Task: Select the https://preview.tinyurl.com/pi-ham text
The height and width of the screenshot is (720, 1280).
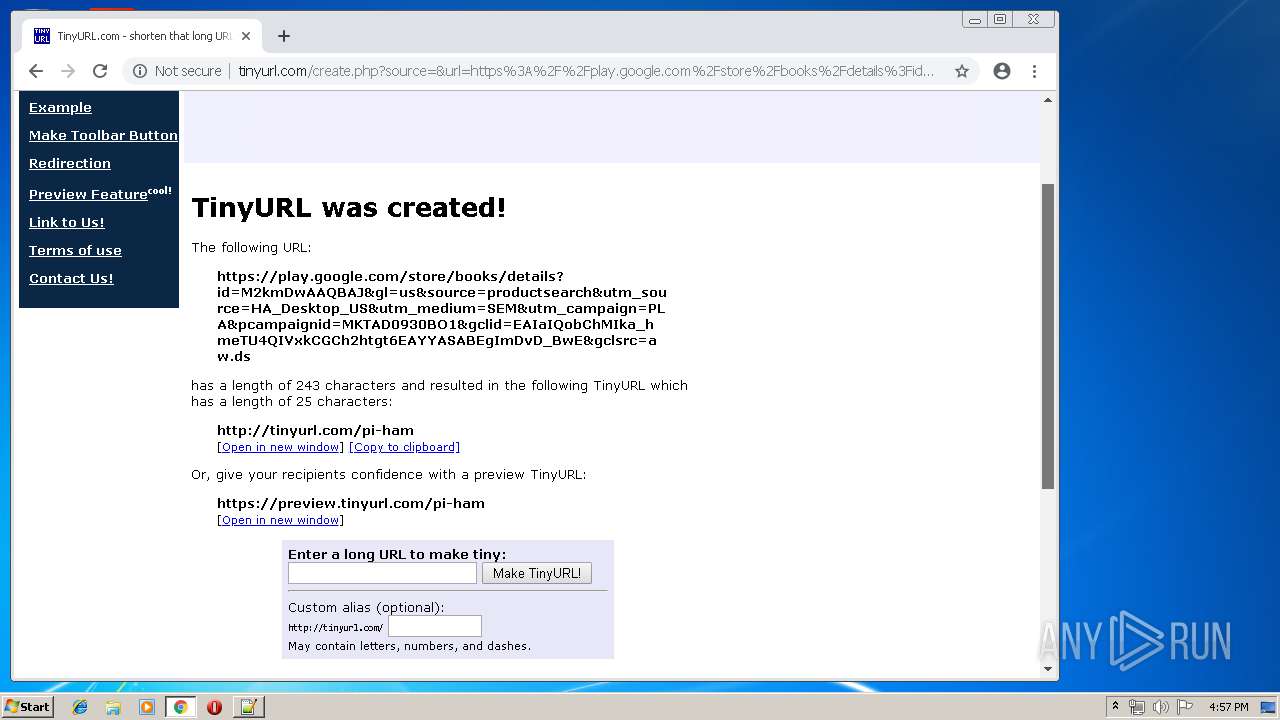Action: pyautogui.click(x=351, y=503)
